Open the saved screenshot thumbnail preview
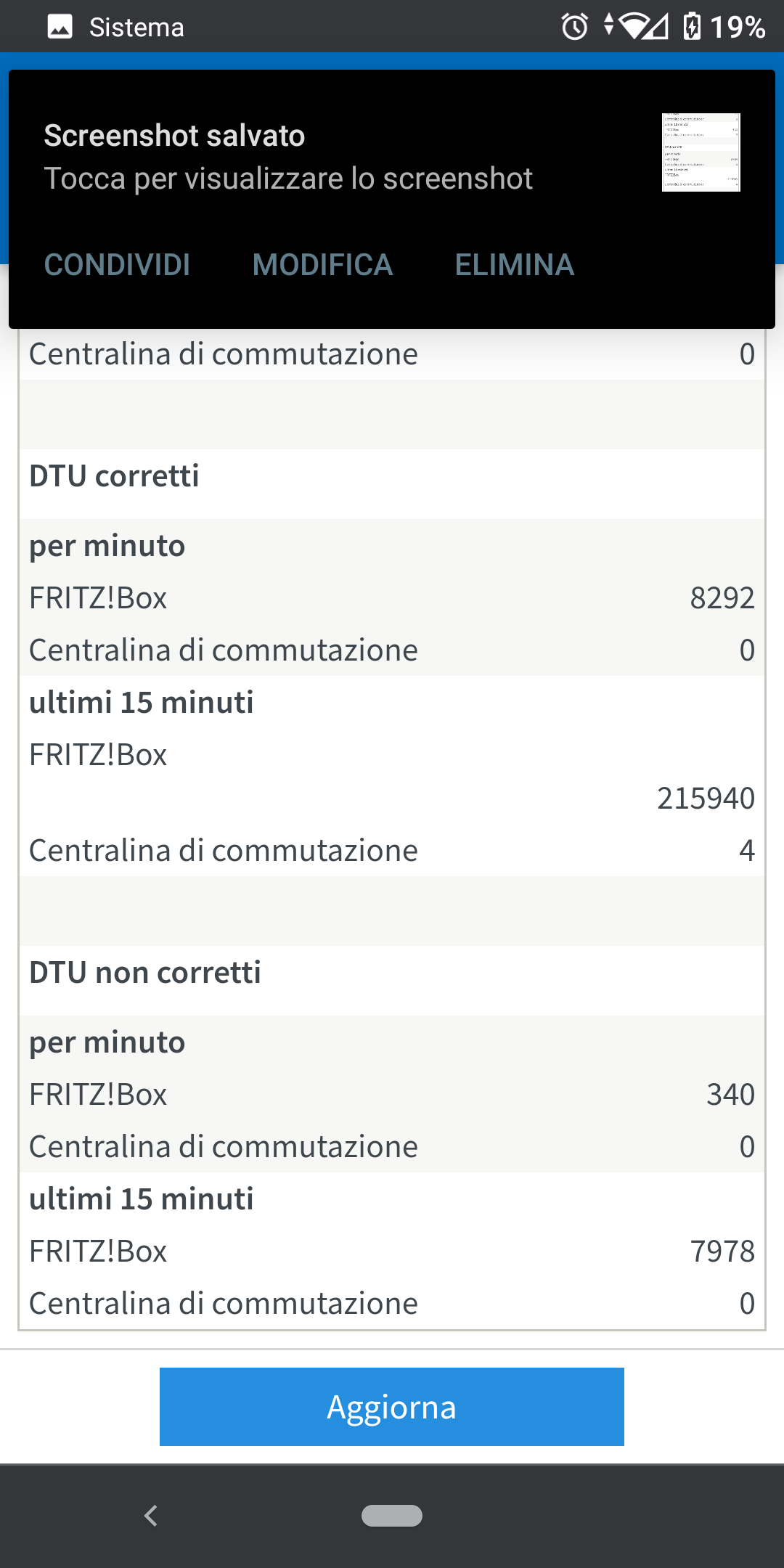 pos(701,152)
